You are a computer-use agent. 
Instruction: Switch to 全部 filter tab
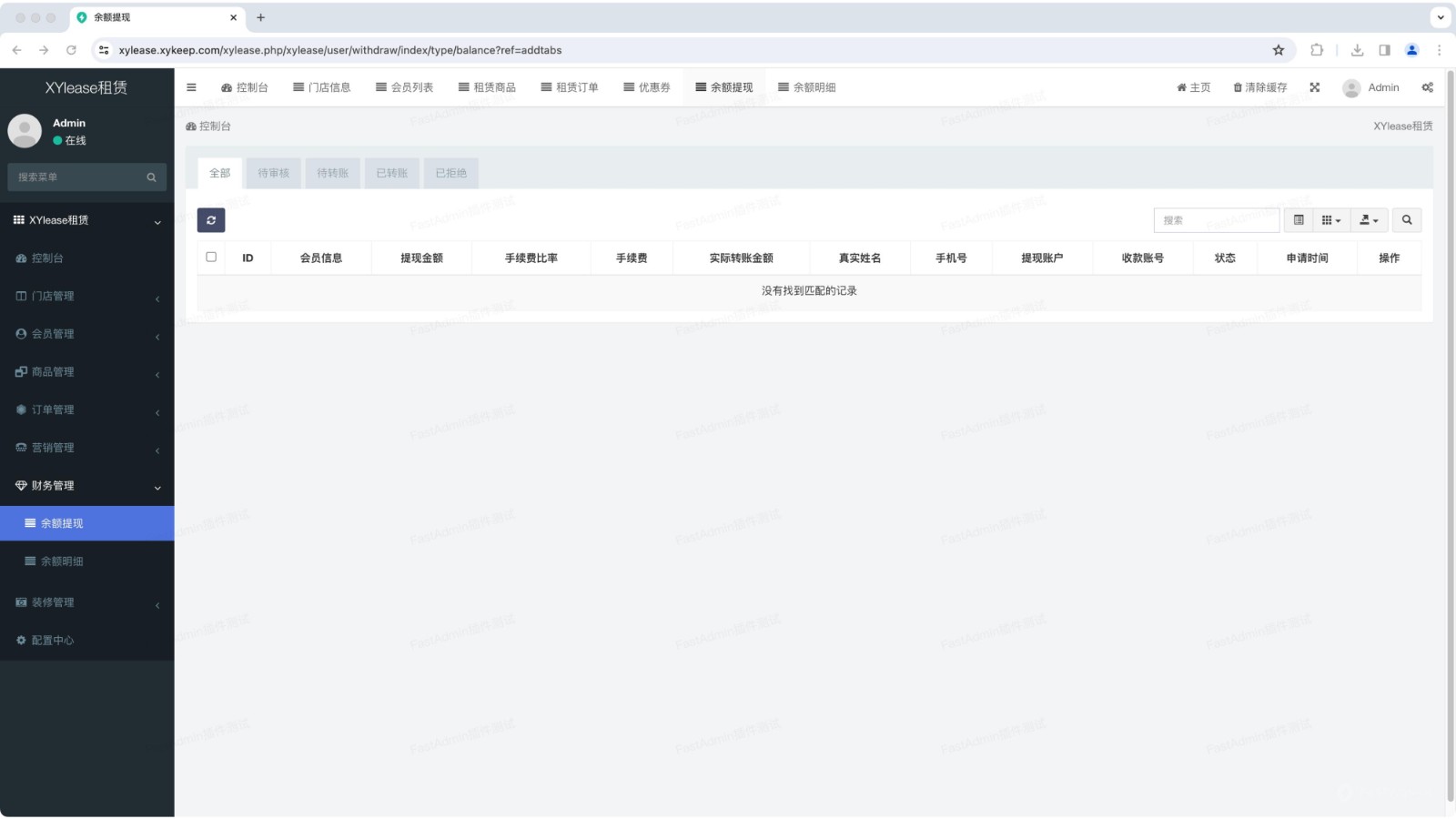coord(220,173)
